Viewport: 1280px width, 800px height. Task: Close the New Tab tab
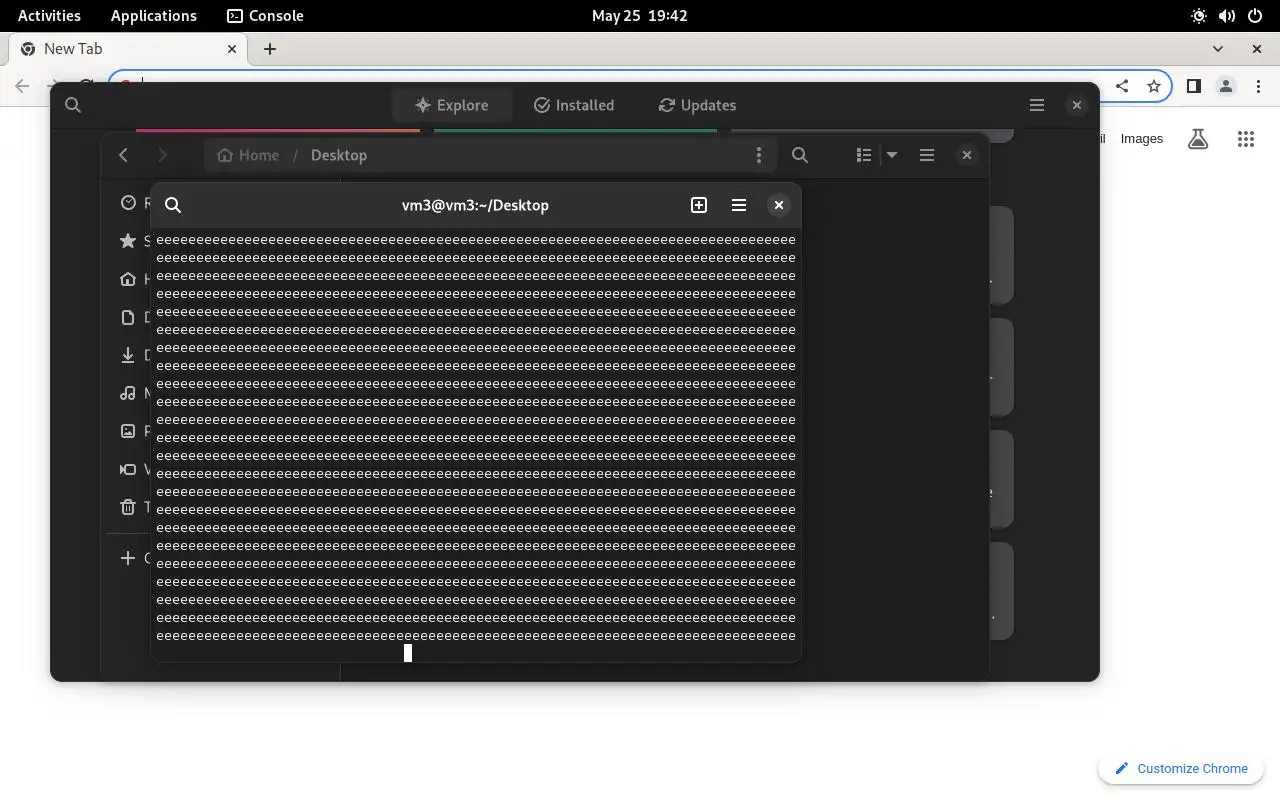[x=232, y=49]
